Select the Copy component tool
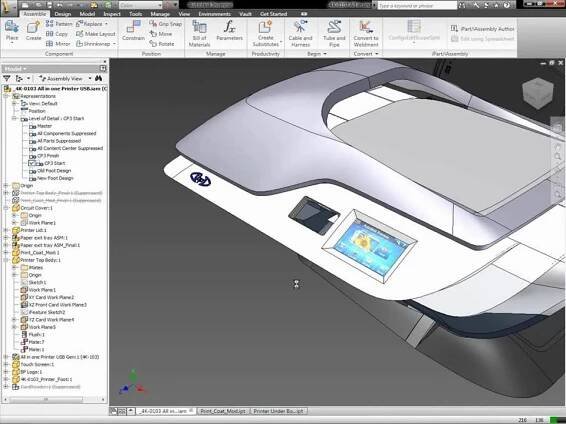This screenshot has width=566, height=424. 57,34
